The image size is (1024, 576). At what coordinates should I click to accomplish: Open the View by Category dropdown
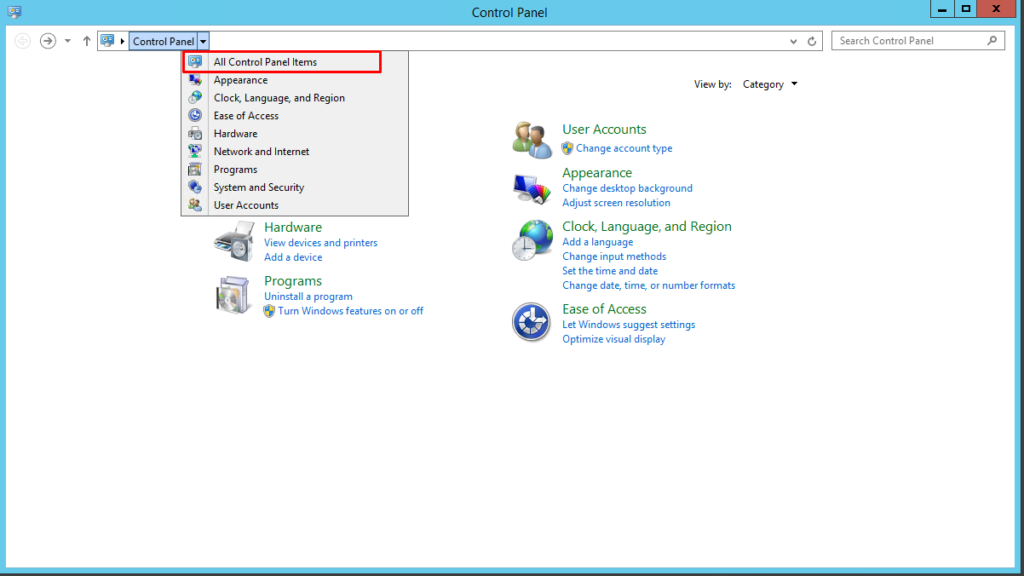pyautogui.click(x=770, y=84)
